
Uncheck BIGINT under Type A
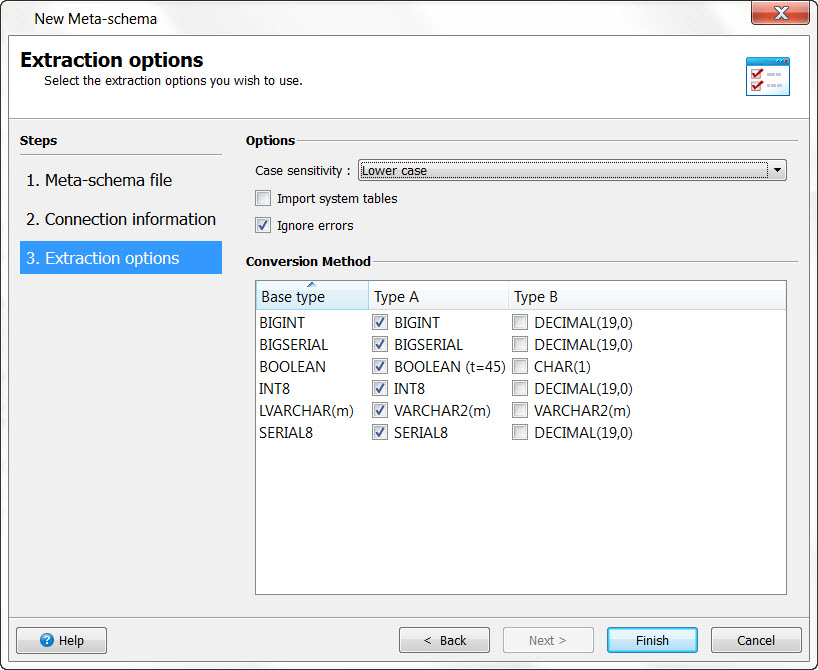click(x=380, y=322)
